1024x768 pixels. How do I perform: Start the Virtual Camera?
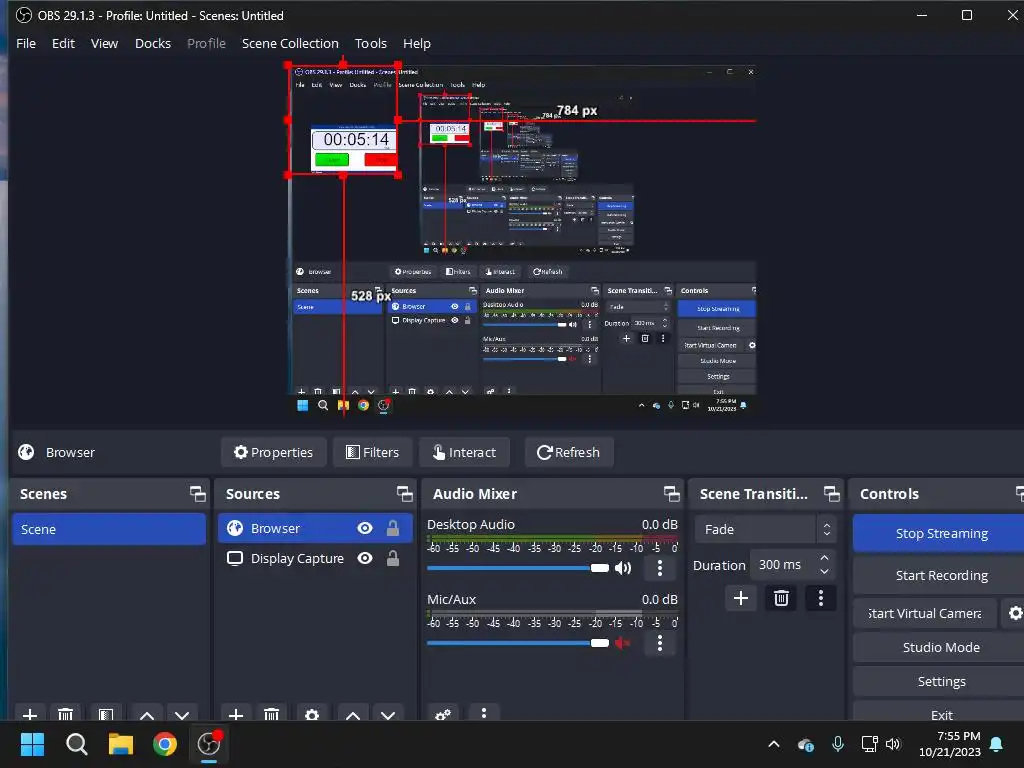925,613
